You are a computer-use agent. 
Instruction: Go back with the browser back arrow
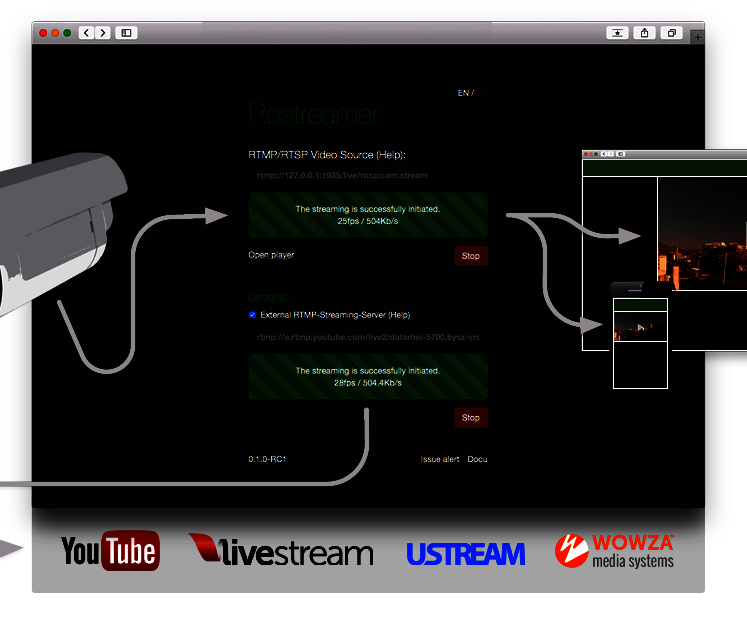(86, 33)
